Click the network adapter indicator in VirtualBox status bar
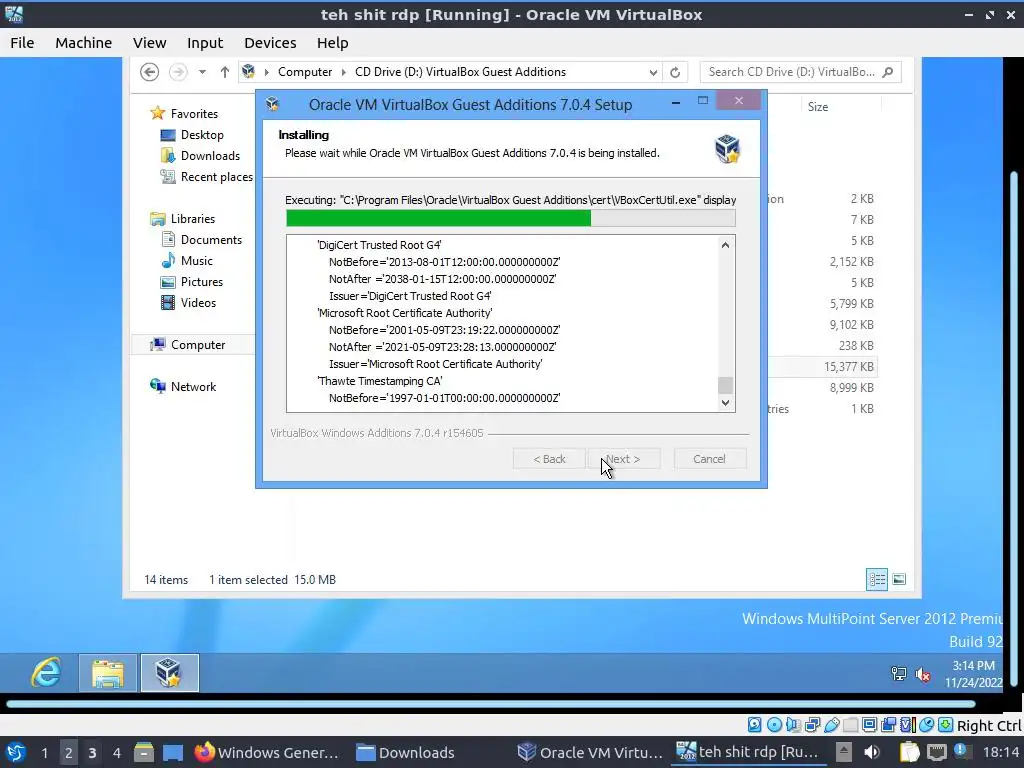This screenshot has height=768, width=1024. click(x=812, y=724)
